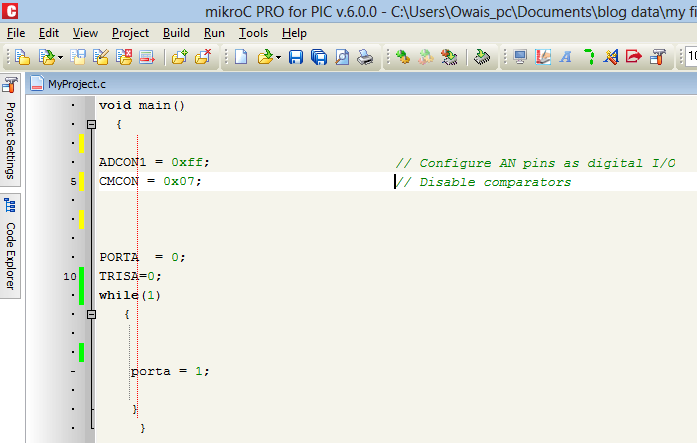Open the Project Settings side panel
697x443 pixels.
(10, 130)
